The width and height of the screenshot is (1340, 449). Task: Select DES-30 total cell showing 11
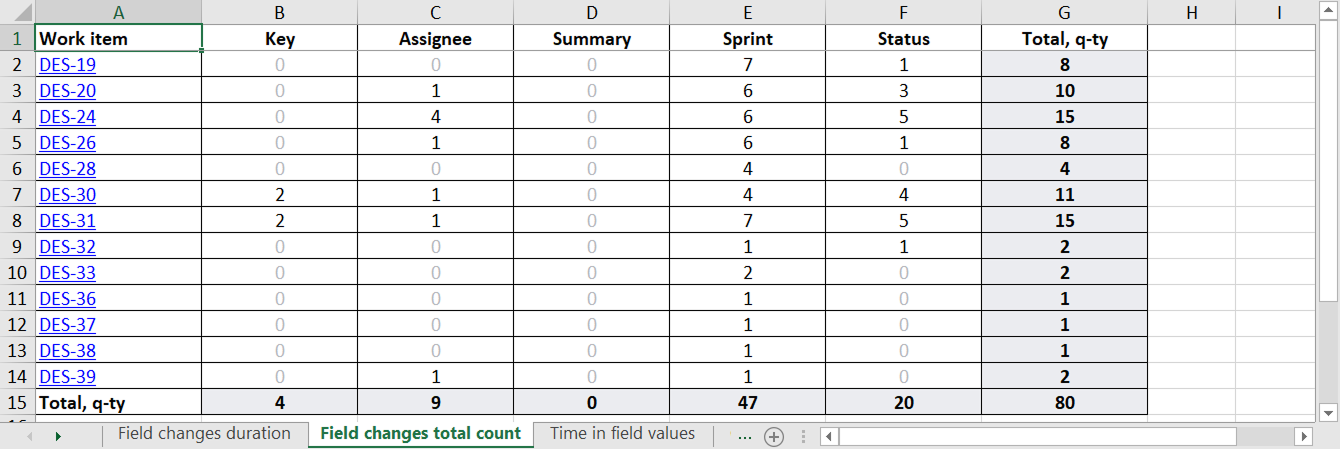coord(1064,195)
